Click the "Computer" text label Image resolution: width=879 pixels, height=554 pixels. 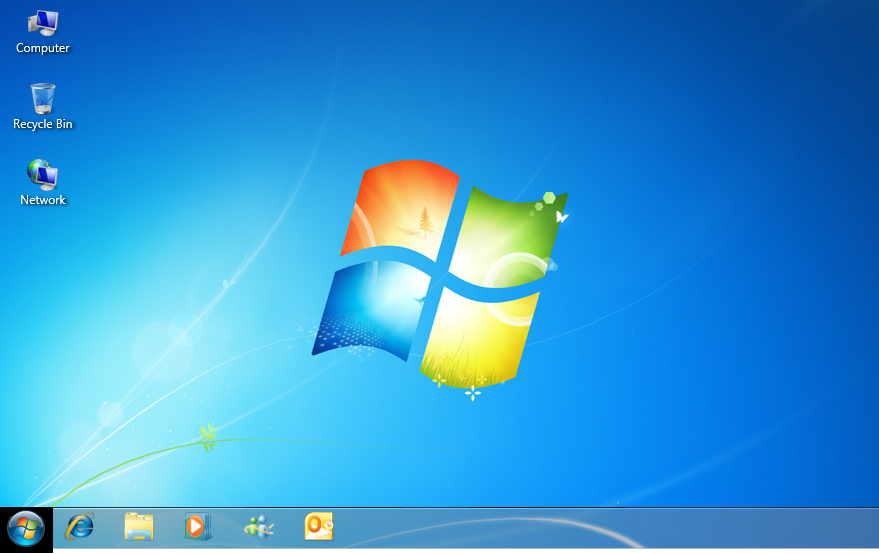(x=43, y=48)
